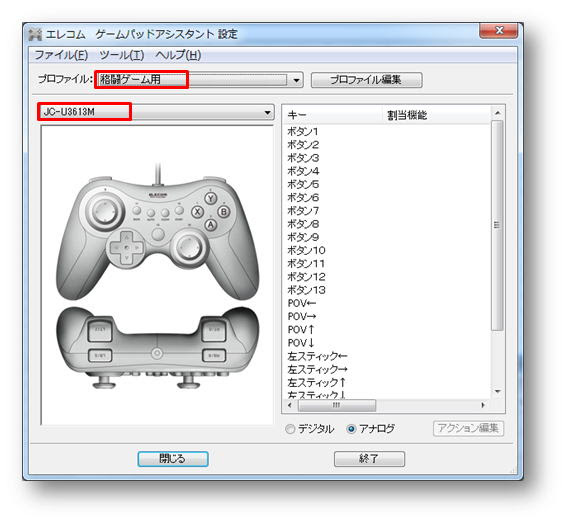566x523 pixels.
Task: Select the デジタル radio button
Action: [x=310, y=429]
